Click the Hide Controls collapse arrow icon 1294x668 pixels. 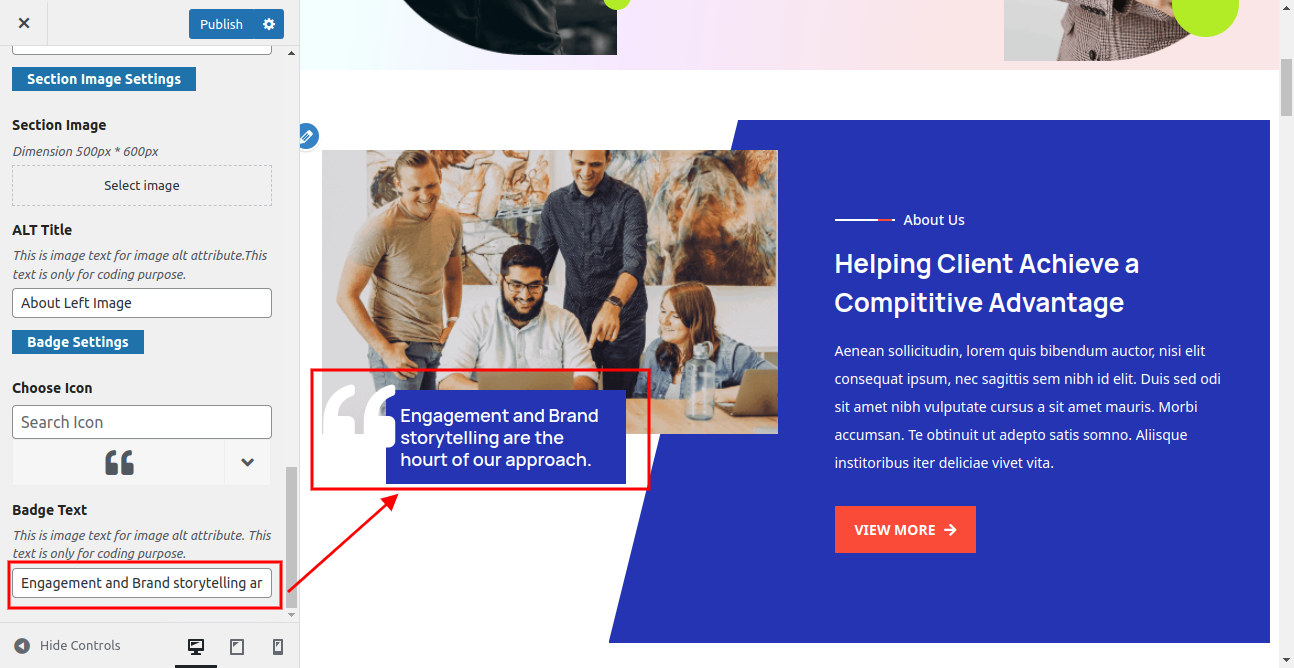22,646
